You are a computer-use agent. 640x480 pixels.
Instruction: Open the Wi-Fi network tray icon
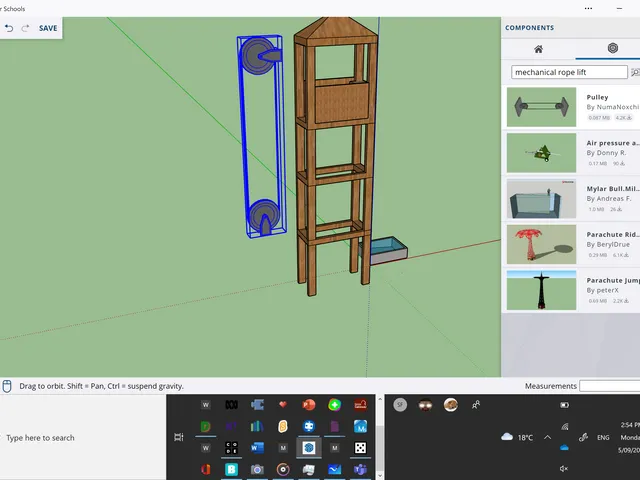coord(564,427)
